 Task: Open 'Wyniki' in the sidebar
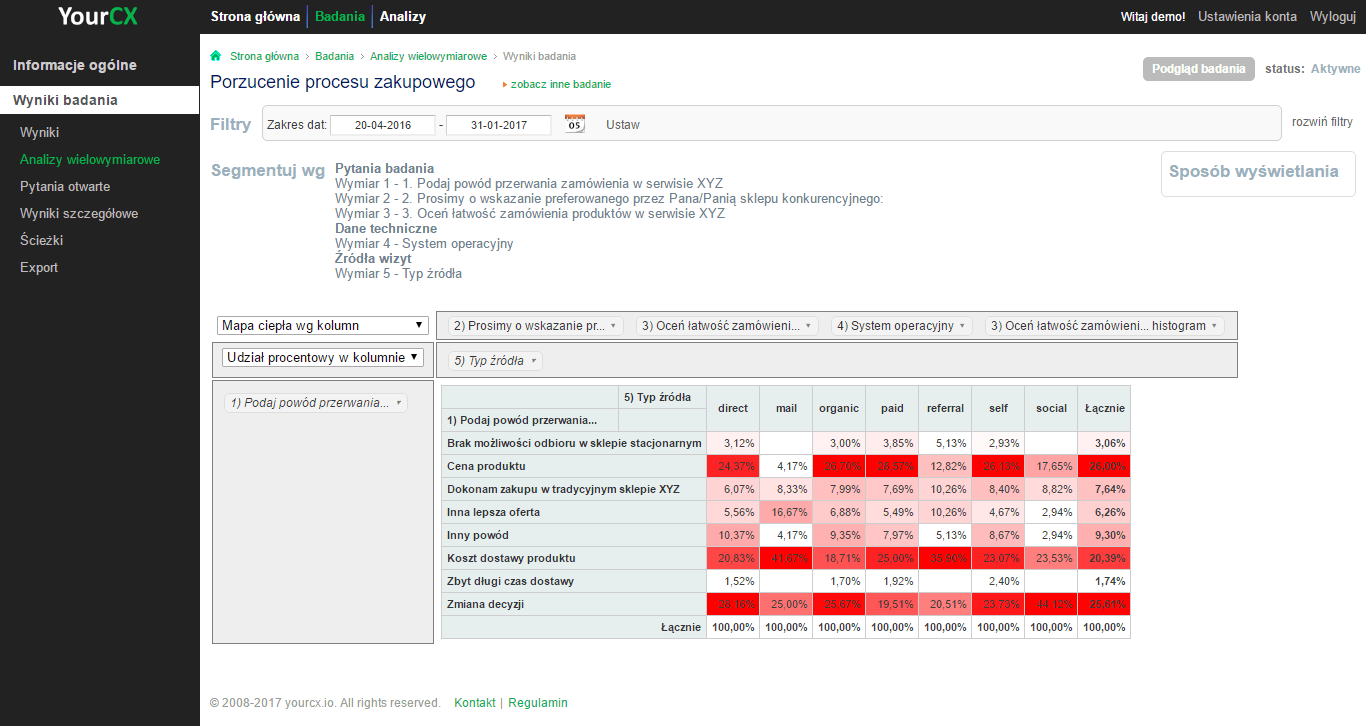pos(40,132)
